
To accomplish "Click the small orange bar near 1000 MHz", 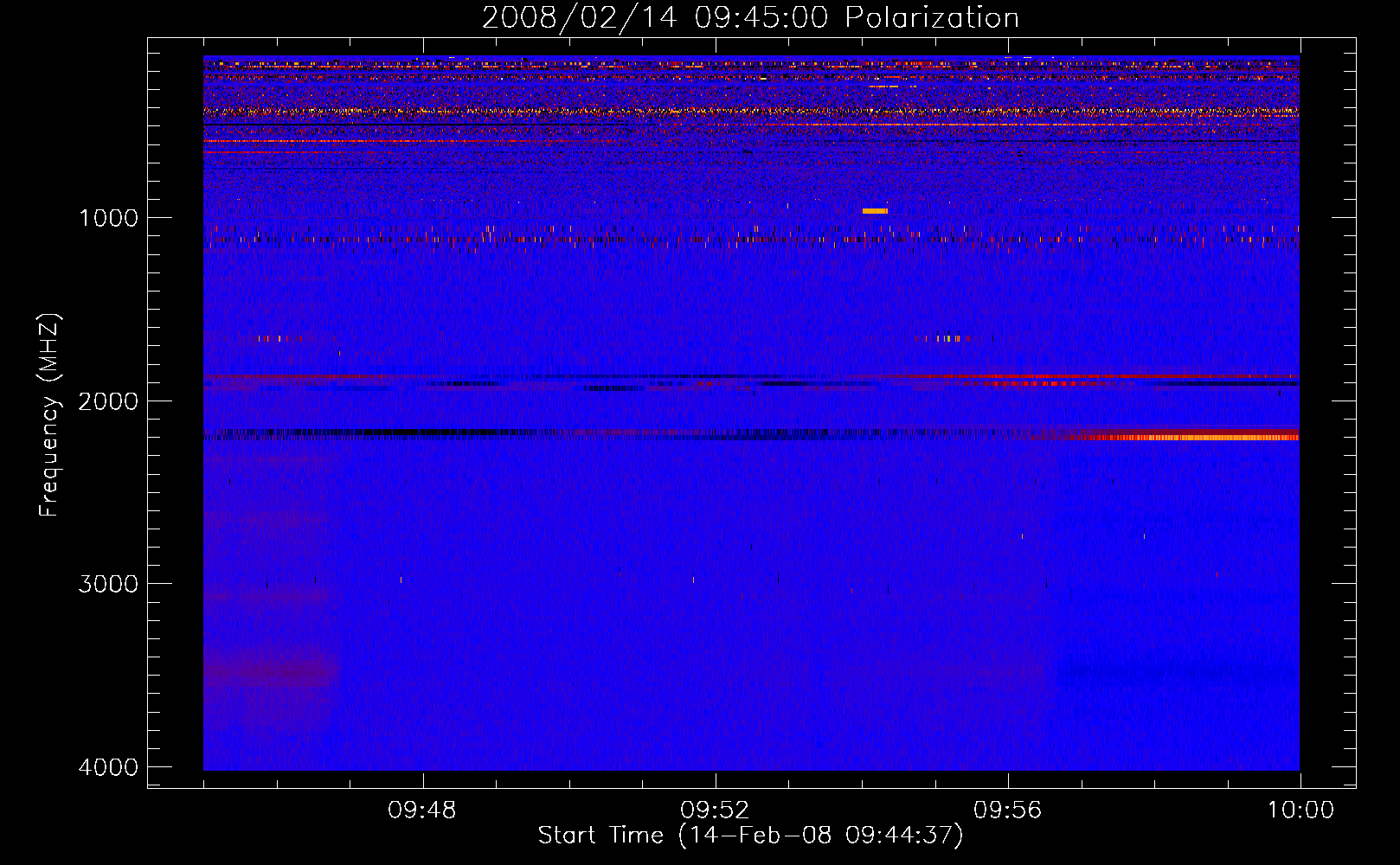I will [x=875, y=211].
